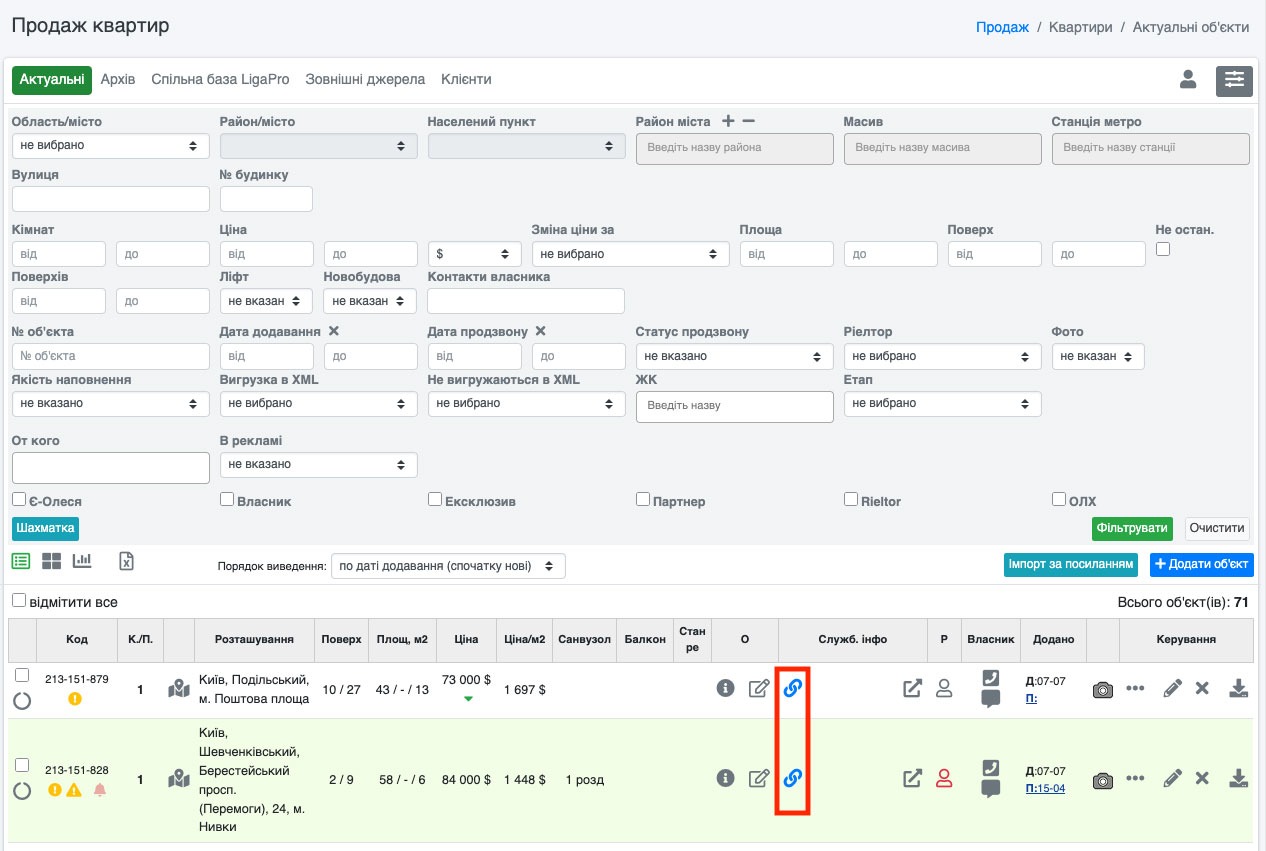
Task: Open the user profile icon at top right
Action: point(1188,80)
